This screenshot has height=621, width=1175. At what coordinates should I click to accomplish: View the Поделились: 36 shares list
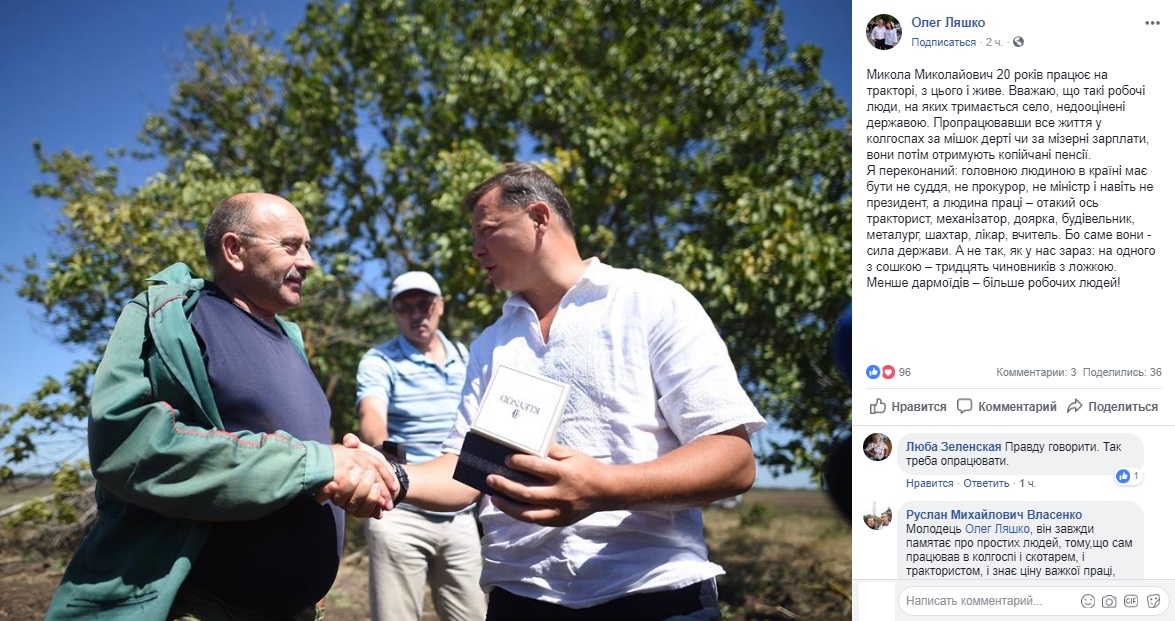click(x=1122, y=372)
